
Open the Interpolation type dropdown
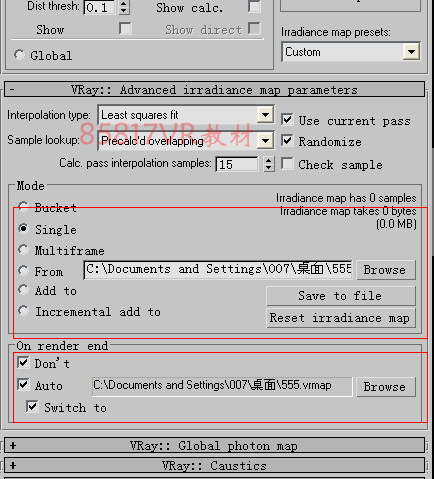(x=265, y=115)
